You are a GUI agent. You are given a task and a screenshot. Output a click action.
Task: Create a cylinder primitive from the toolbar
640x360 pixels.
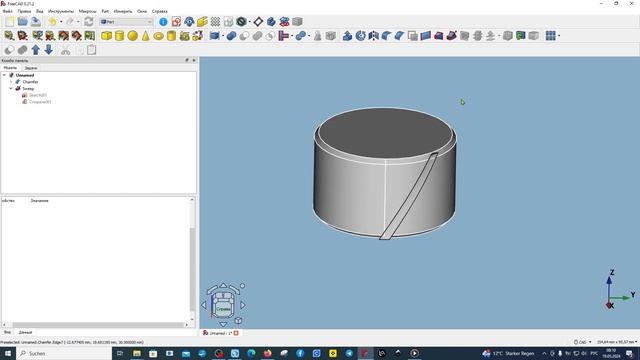pyautogui.click(x=120, y=36)
